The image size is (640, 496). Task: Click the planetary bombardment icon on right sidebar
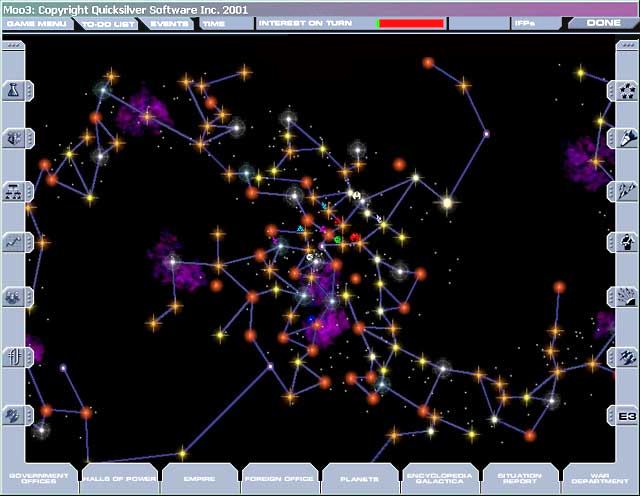[x=627, y=297]
